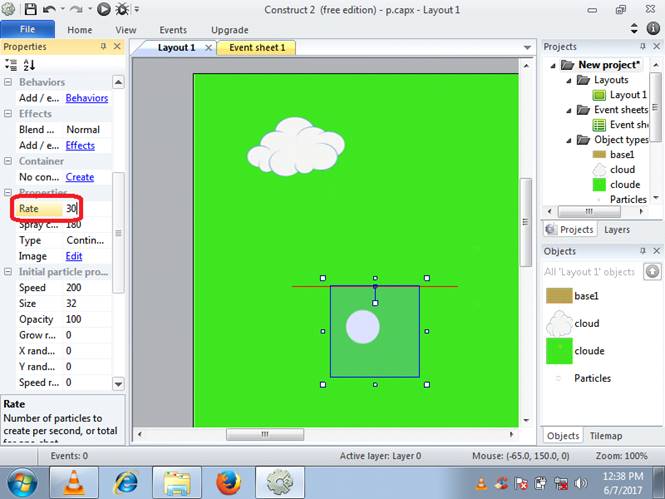This screenshot has height=499, width=665.
Task: Open Firefox from the taskbar
Action: point(228,482)
